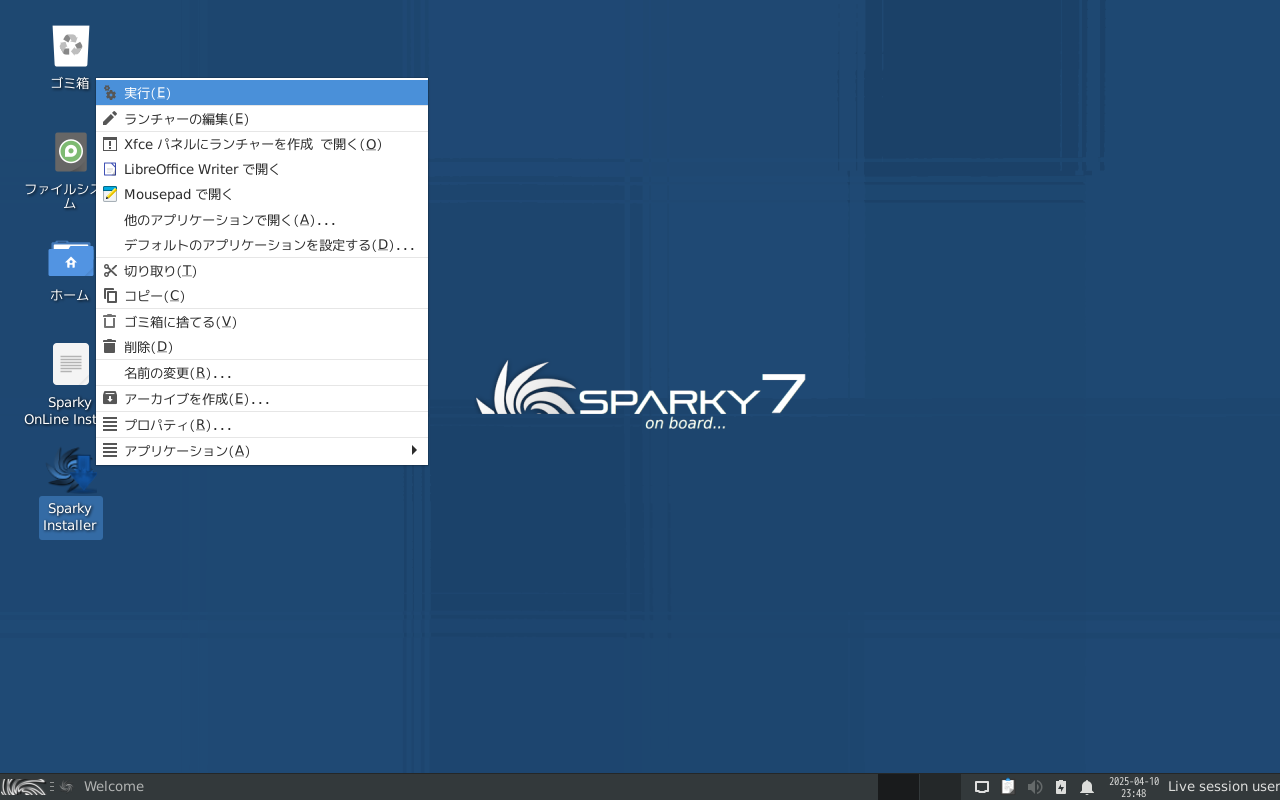This screenshot has height=800, width=1280.
Task: Open the Sparky applications menu in the panel
Action: 23,787
